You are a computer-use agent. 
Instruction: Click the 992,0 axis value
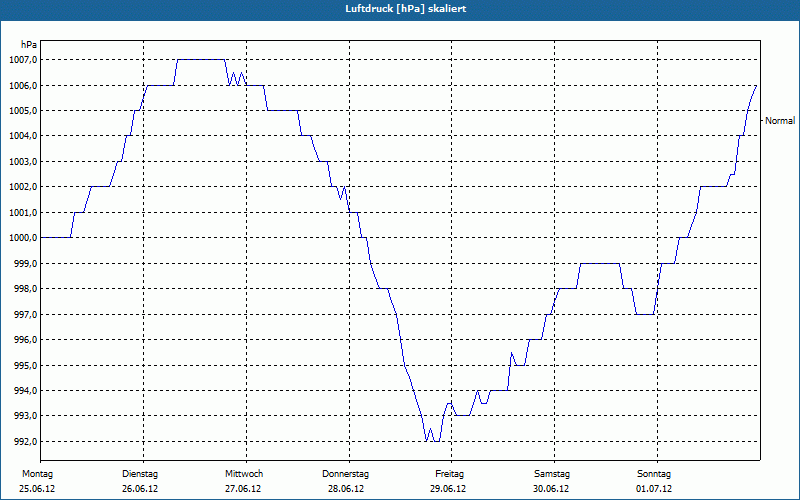tap(26, 441)
